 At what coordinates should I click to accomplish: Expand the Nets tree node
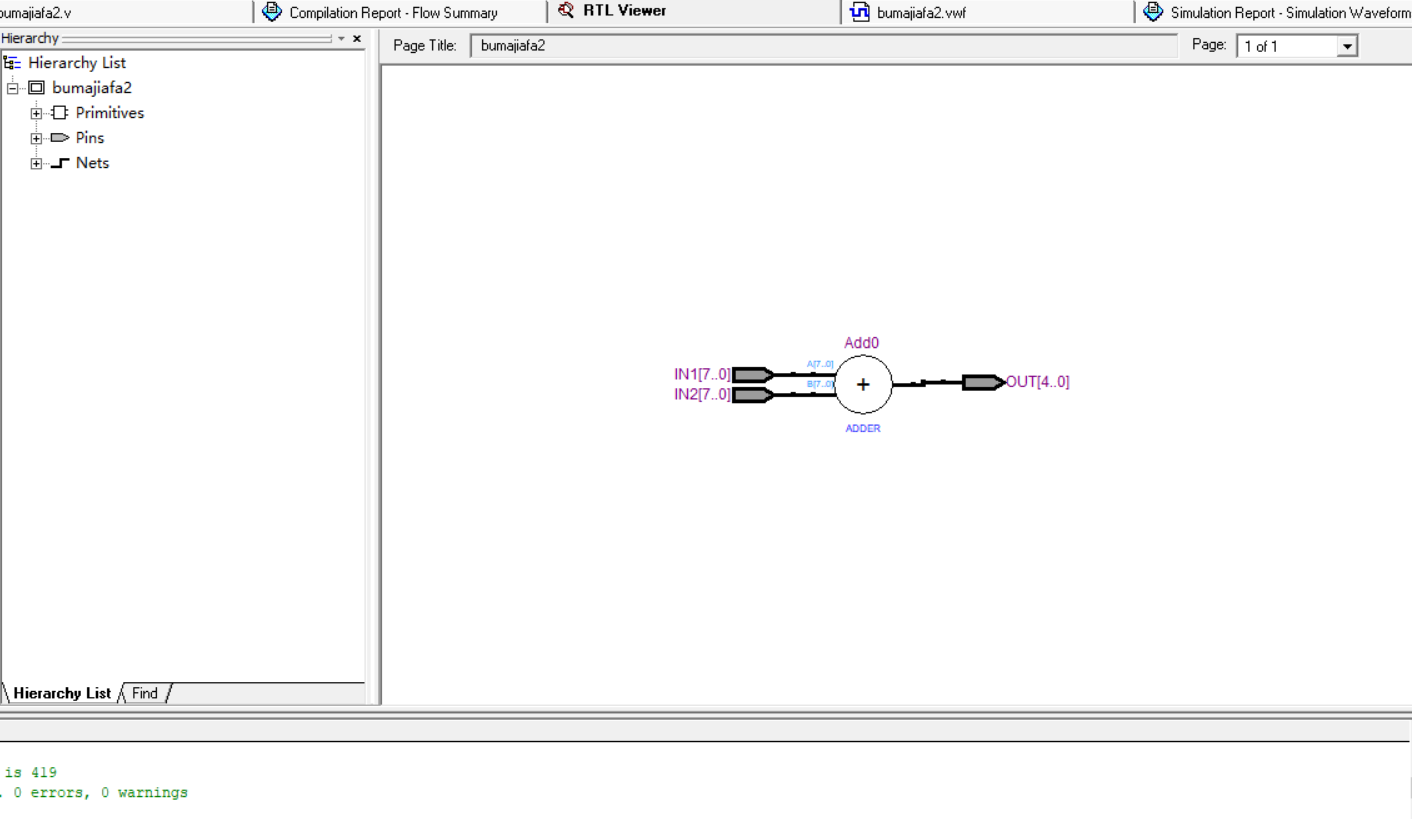click(x=36, y=163)
